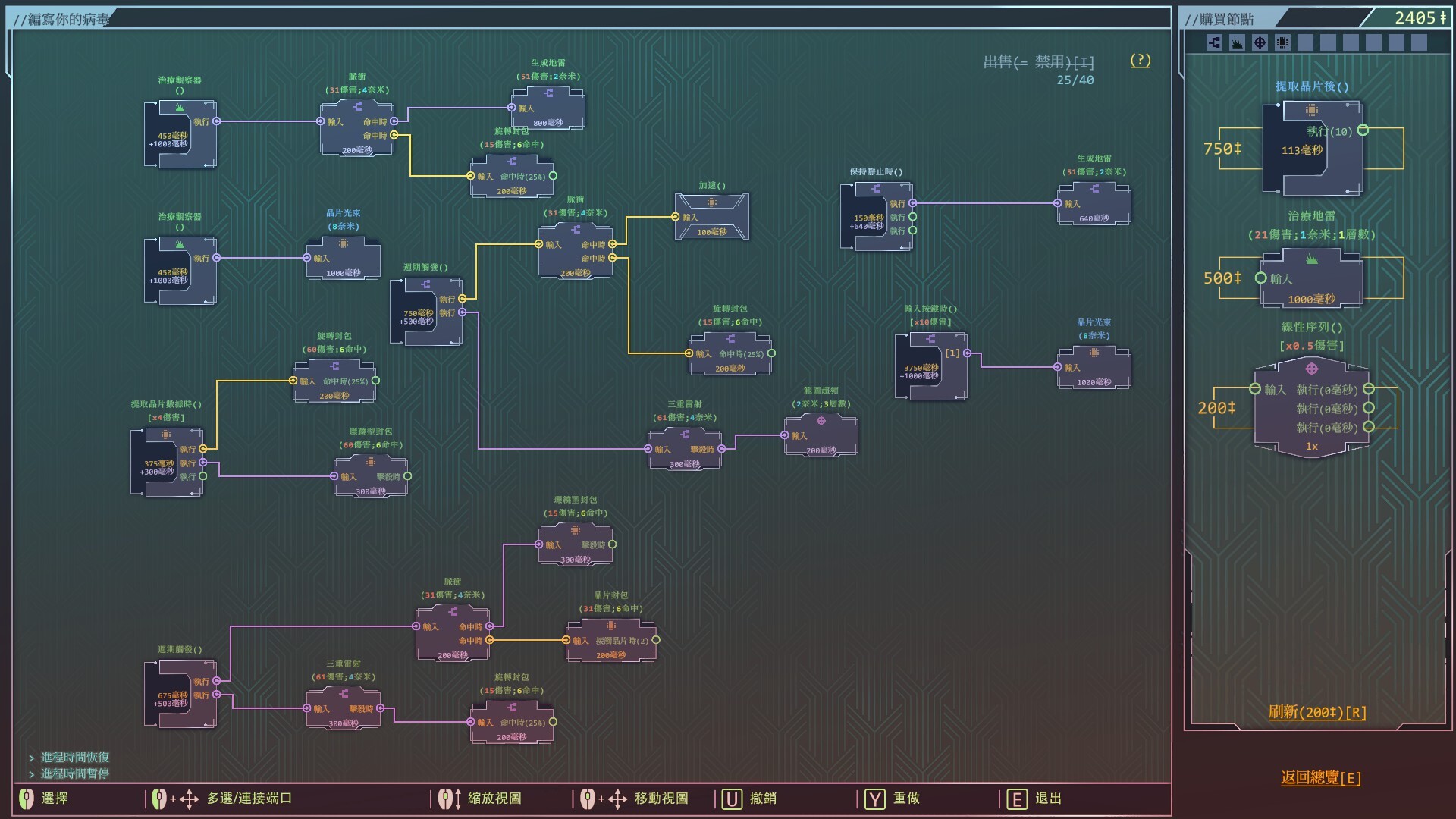Select the 加速() node
This screenshot has width=1456, height=819.
711,217
